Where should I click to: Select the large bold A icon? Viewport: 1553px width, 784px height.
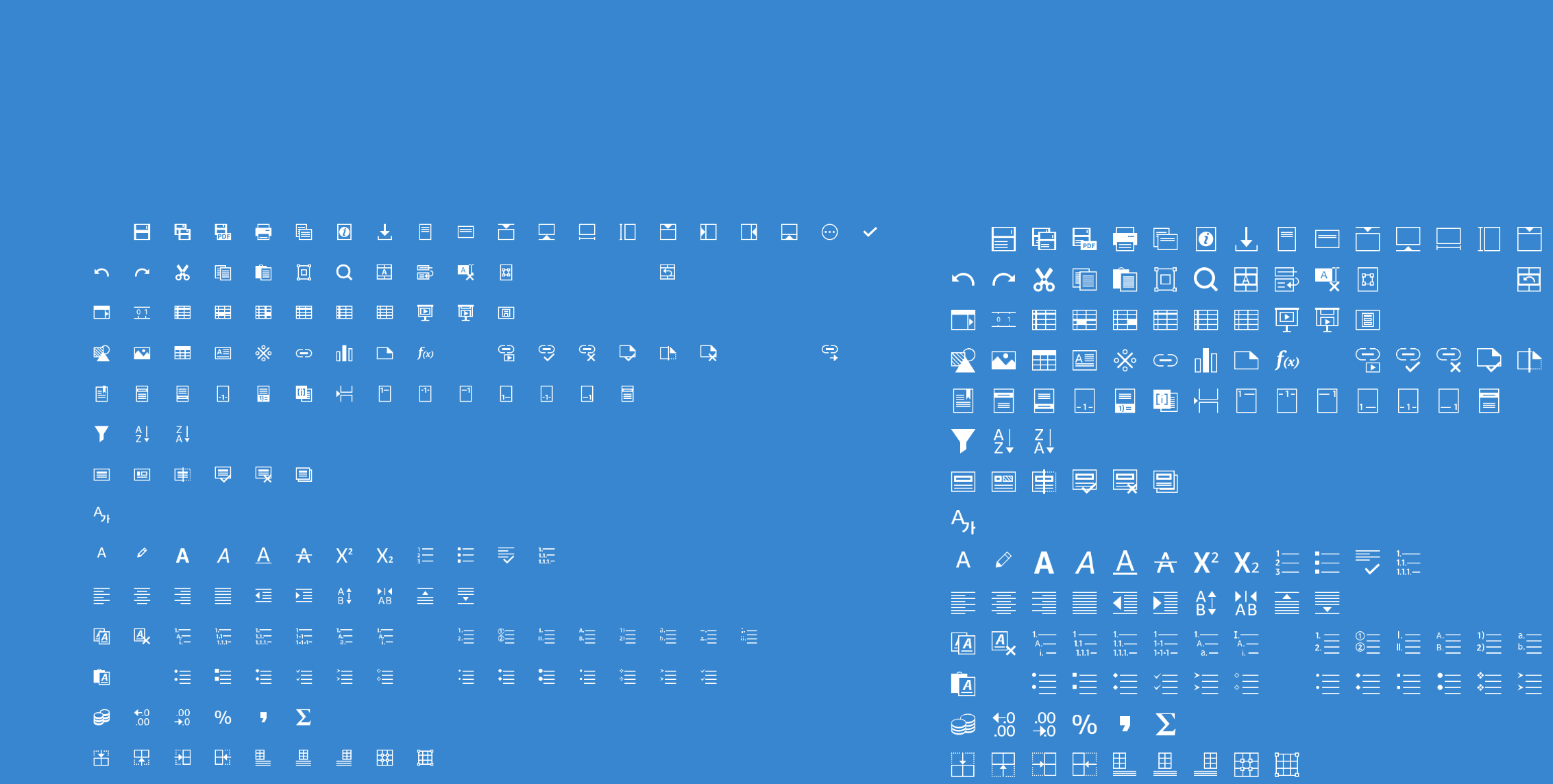(1044, 563)
